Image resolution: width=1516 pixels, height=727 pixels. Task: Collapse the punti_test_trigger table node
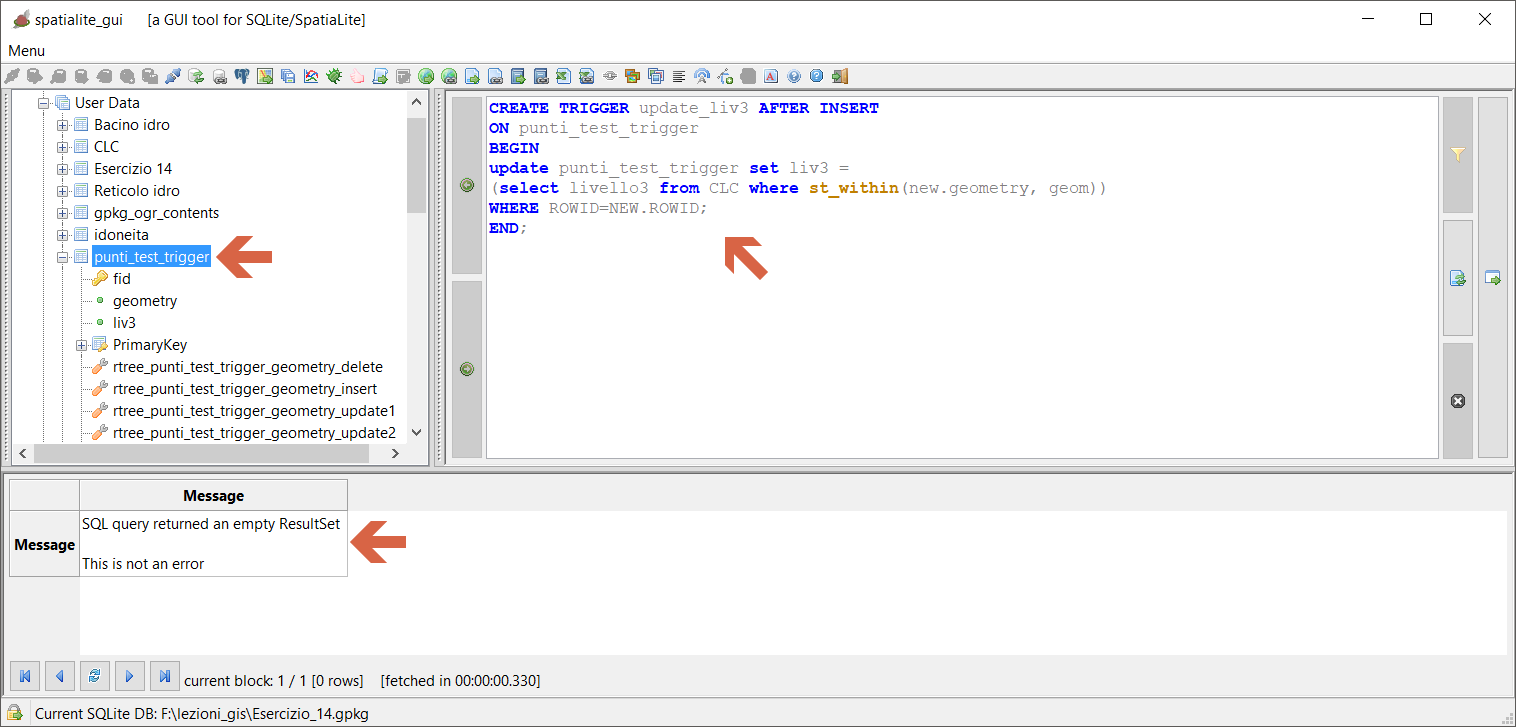pyautogui.click(x=63, y=257)
